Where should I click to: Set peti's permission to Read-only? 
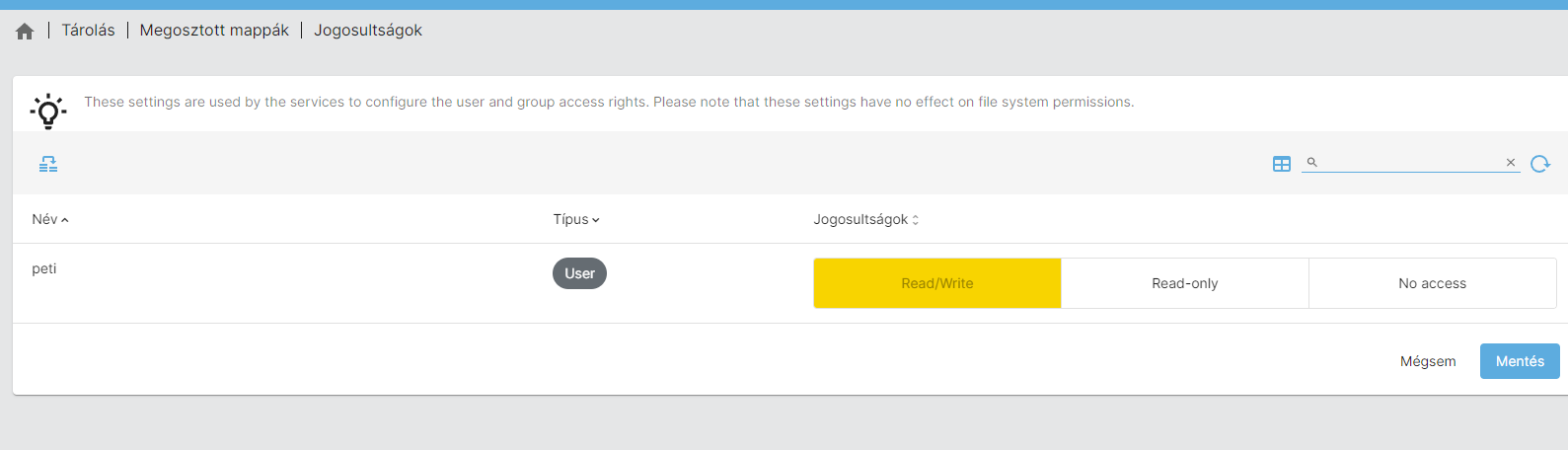pos(1184,283)
